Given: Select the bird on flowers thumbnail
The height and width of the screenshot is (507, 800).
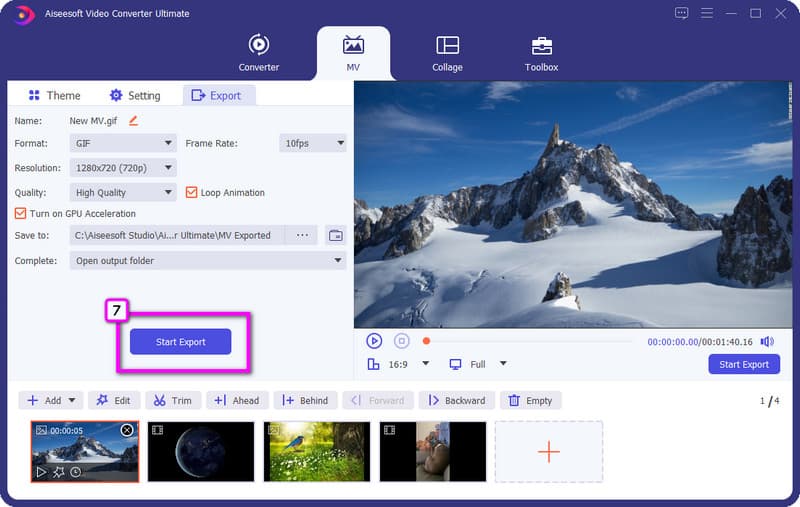Looking at the screenshot, I should [317, 451].
